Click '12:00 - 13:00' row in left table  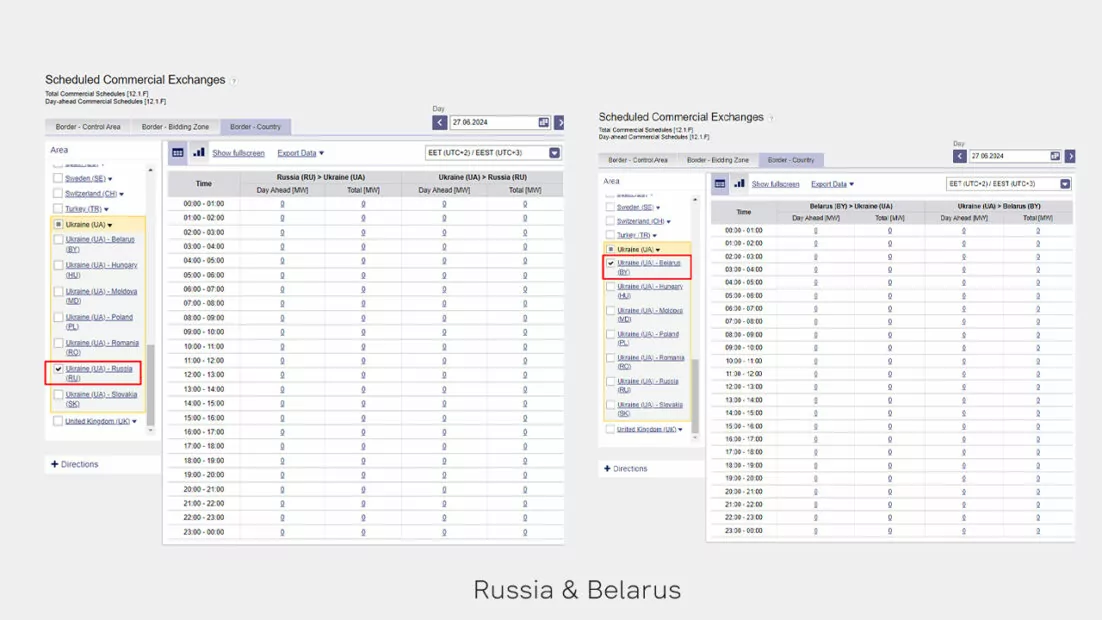[365, 375]
